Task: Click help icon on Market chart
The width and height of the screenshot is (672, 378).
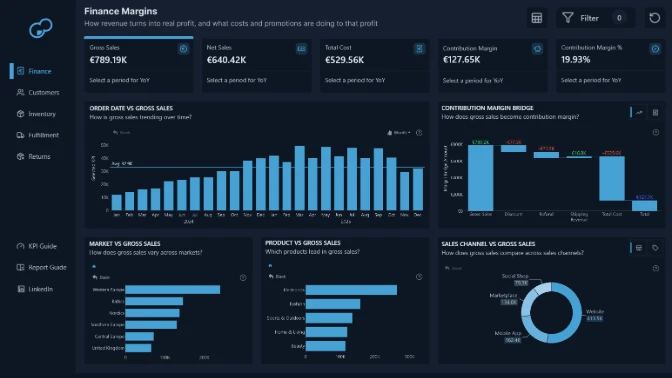Action: tap(243, 278)
